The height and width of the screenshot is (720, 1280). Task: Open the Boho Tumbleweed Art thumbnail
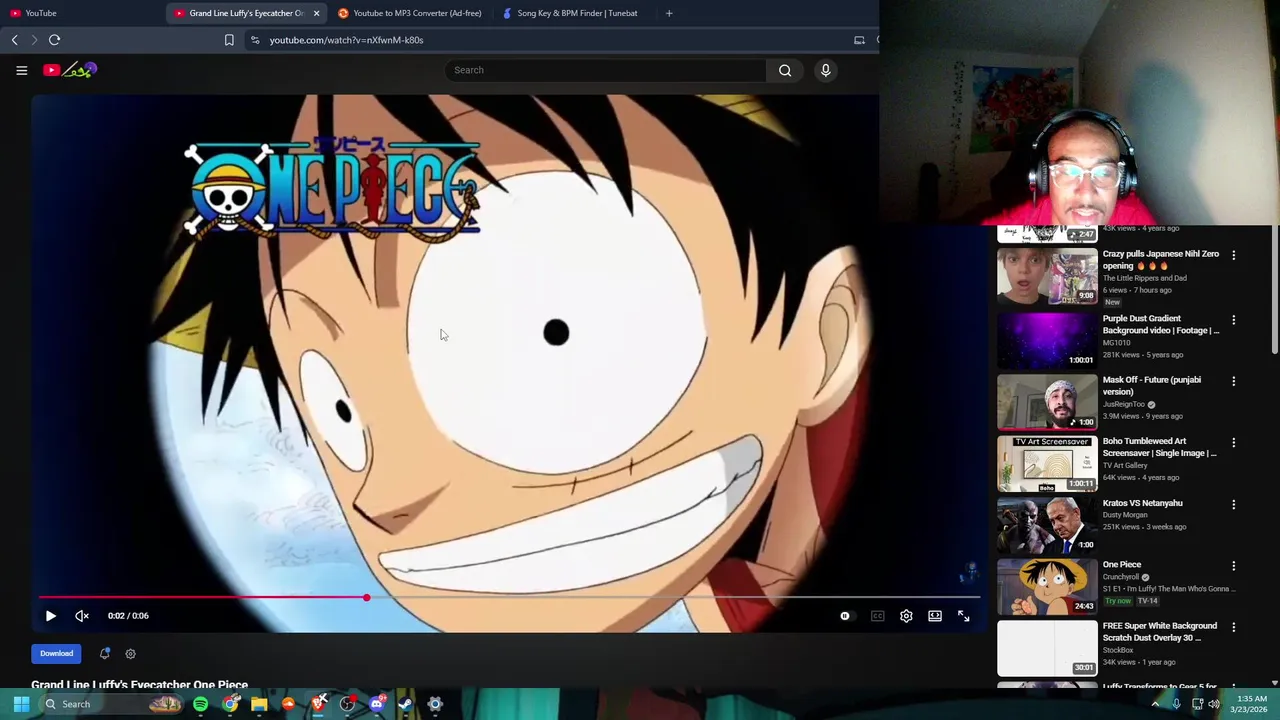[1047, 463]
